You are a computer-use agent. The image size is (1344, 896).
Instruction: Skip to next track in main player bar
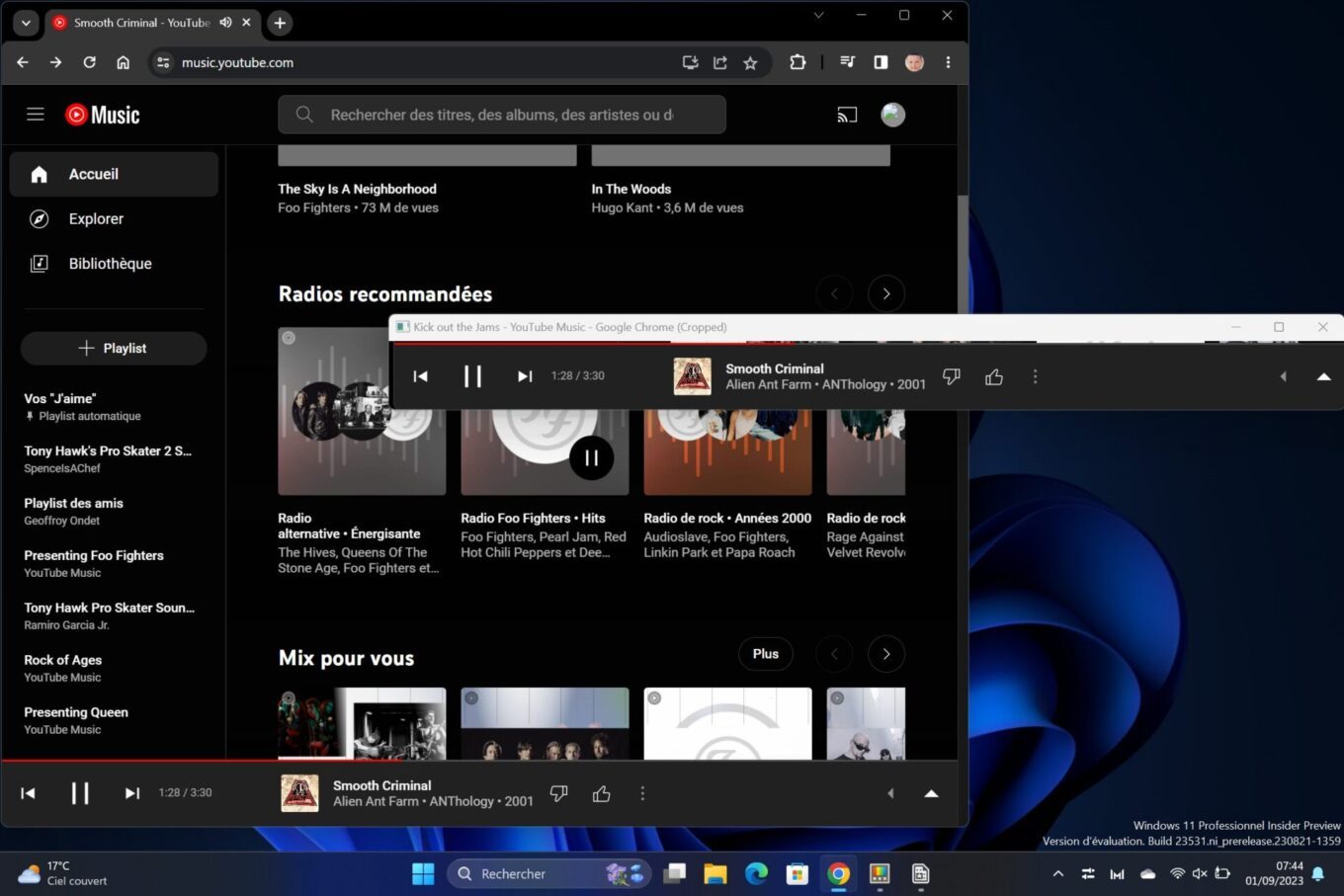[x=132, y=792]
